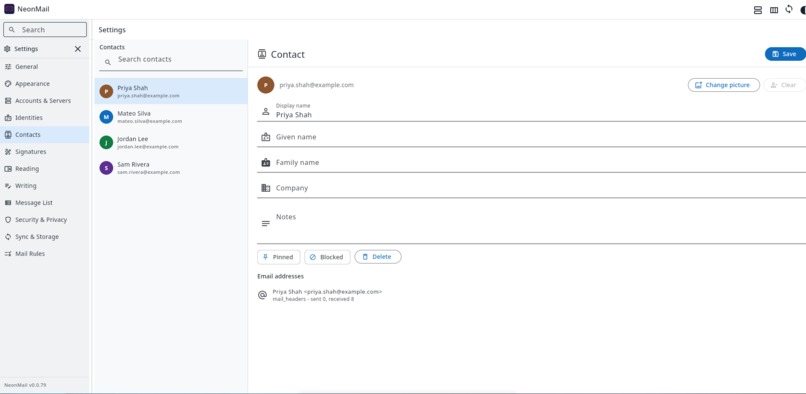Select Contacts in settings sidebar
Screen dimensions: 806x394
(45, 134)
